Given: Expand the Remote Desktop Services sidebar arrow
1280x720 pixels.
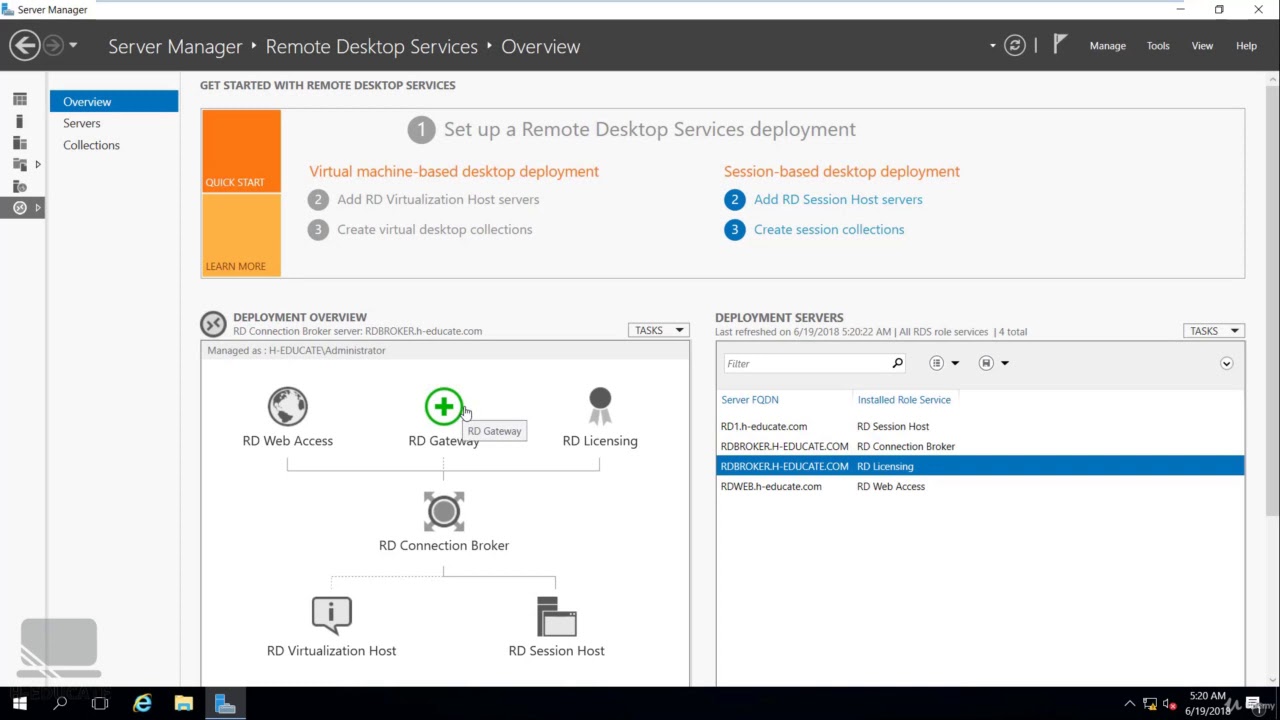Looking at the screenshot, I should pos(38,207).
